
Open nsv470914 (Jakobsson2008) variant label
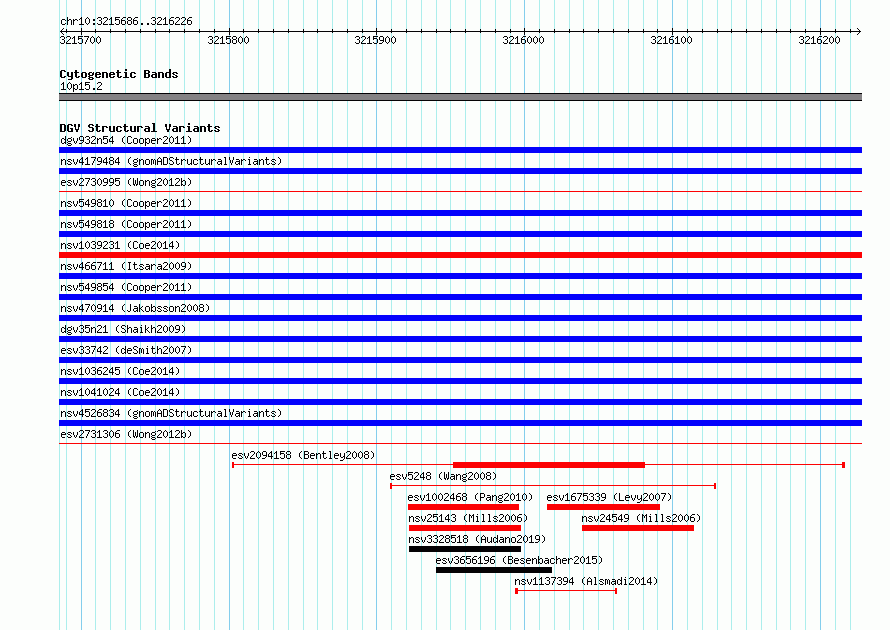(x=135, y=308)
